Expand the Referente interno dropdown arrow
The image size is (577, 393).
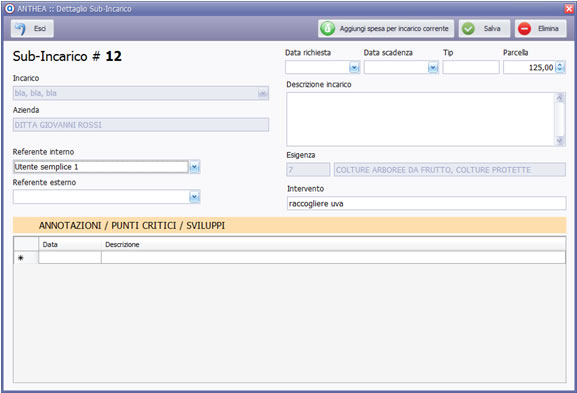(195, 167)
